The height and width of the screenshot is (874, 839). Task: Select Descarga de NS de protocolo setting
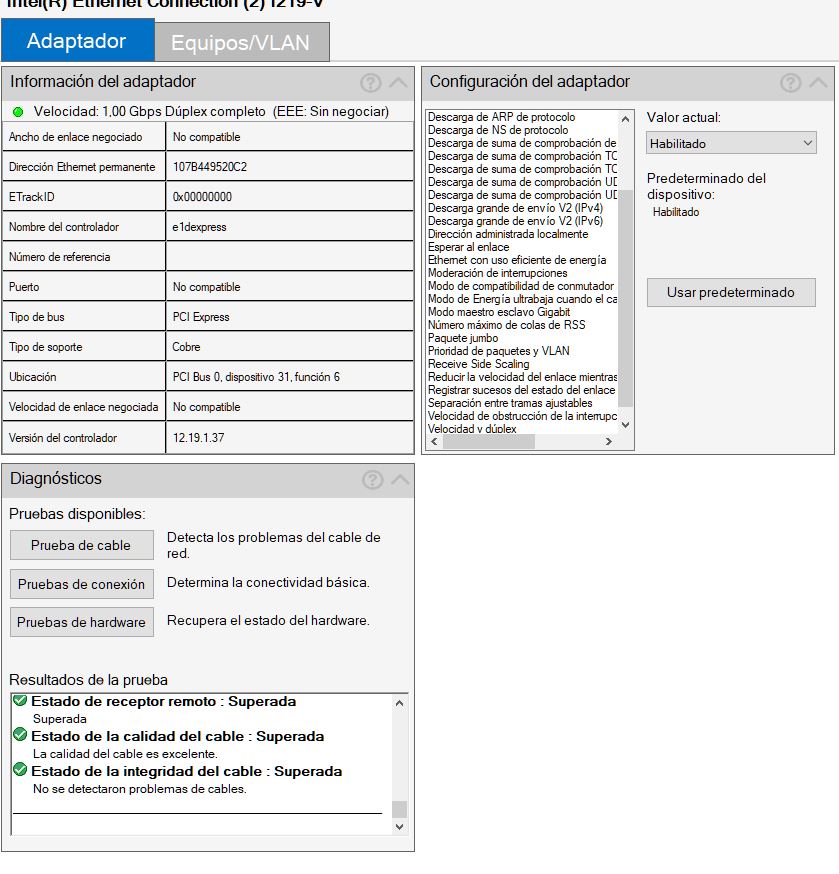coord(498,130)
